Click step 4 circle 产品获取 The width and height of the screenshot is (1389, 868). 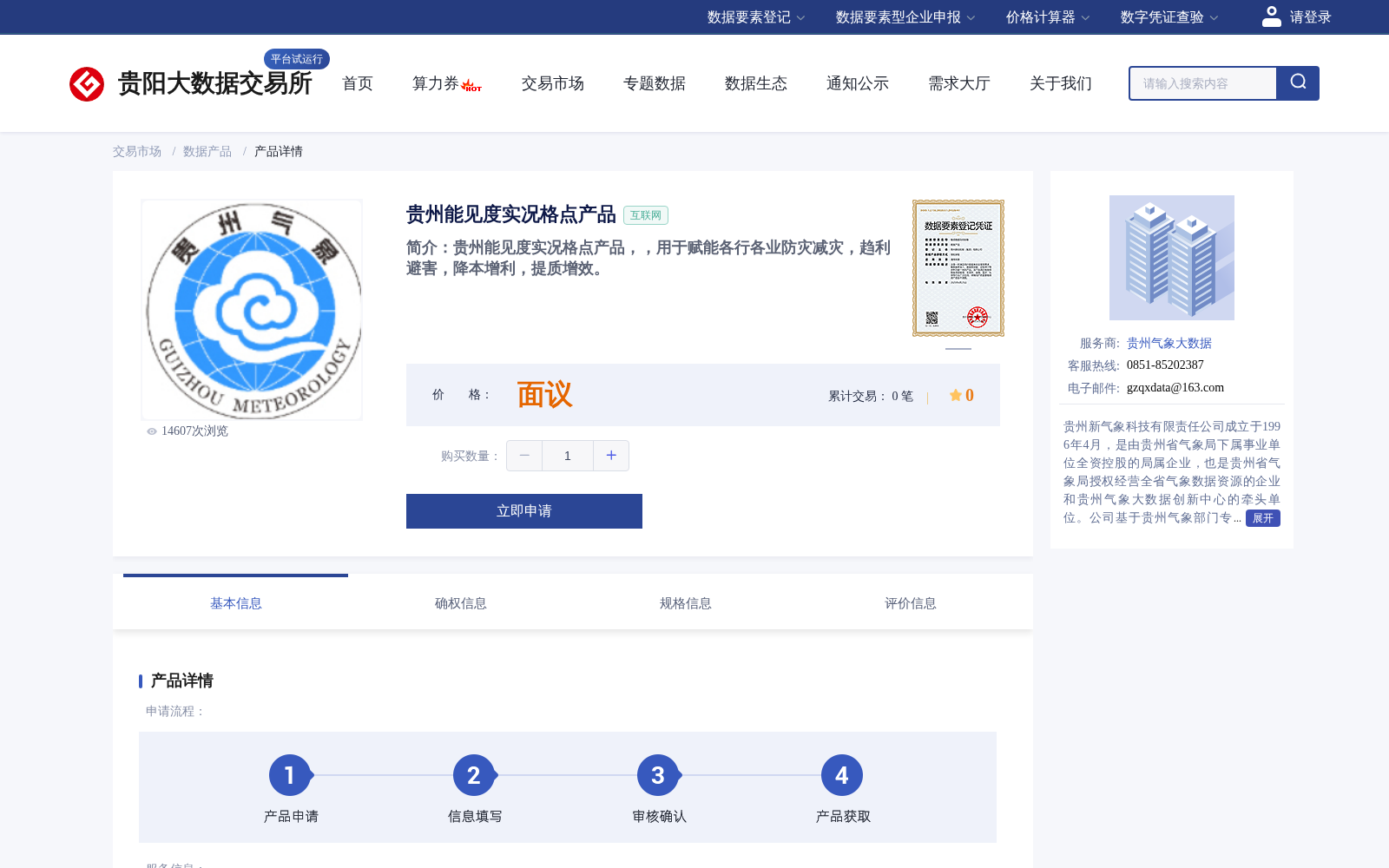coord(842,775)
